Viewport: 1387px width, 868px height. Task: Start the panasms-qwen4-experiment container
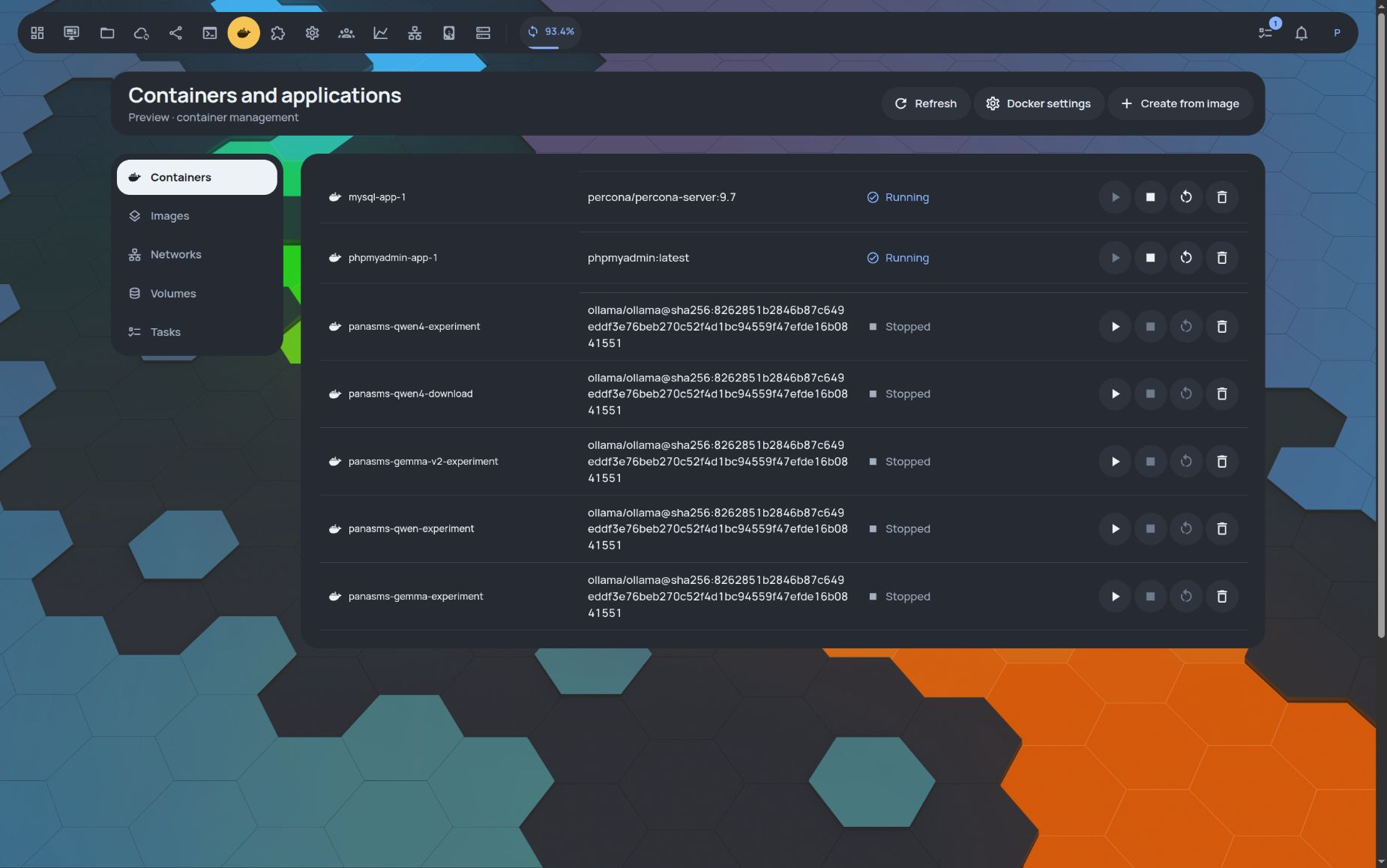[1115, 327]
